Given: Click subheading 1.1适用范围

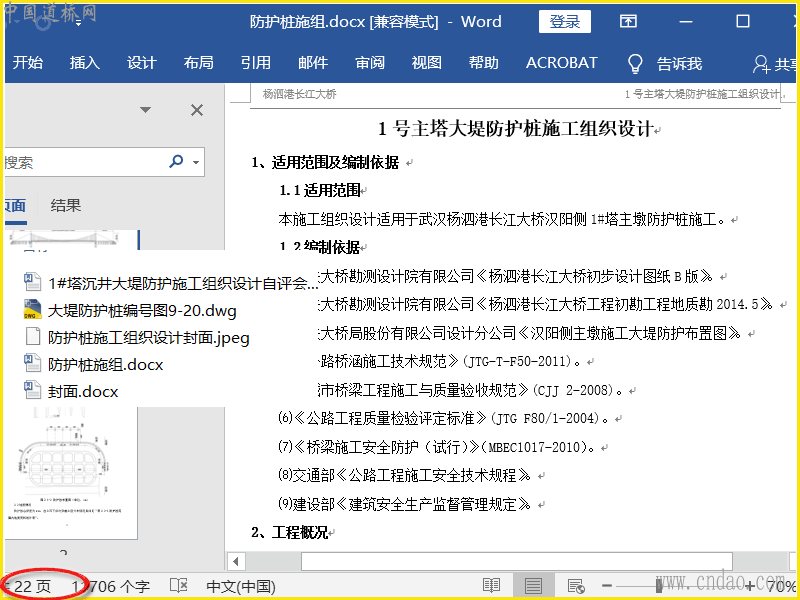Looking at the screenshot, I should point(320,190).
